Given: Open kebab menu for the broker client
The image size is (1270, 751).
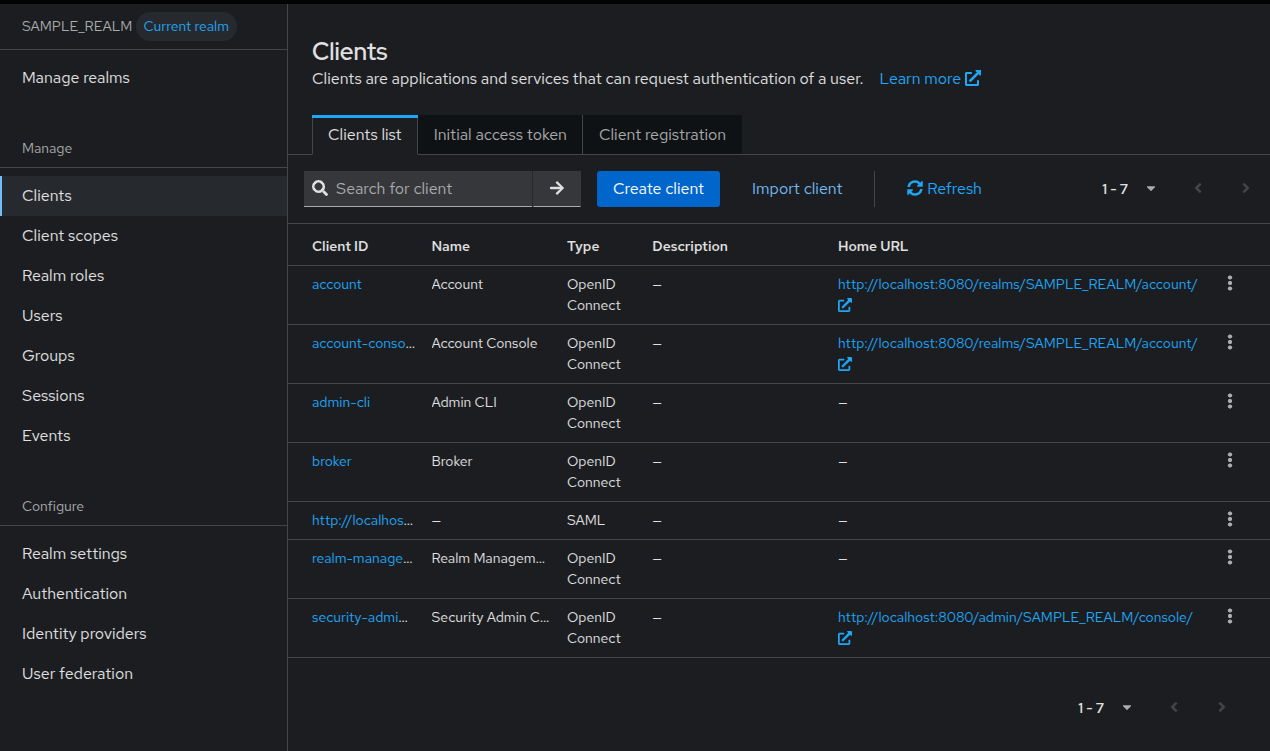Looking at the screenshot, I should click(1229, 461).
